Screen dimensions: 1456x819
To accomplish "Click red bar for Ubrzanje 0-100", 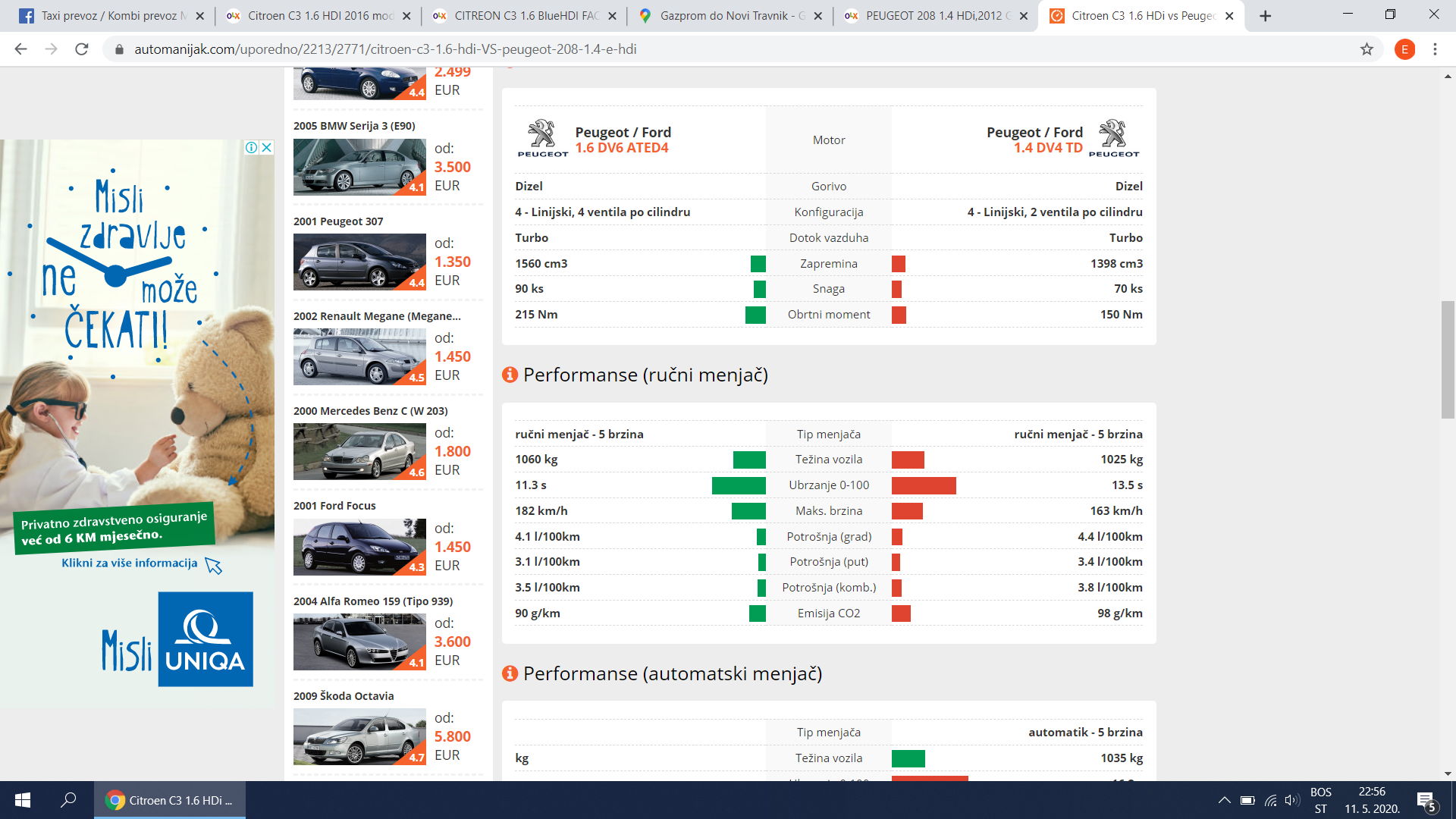I will (924, 485).
